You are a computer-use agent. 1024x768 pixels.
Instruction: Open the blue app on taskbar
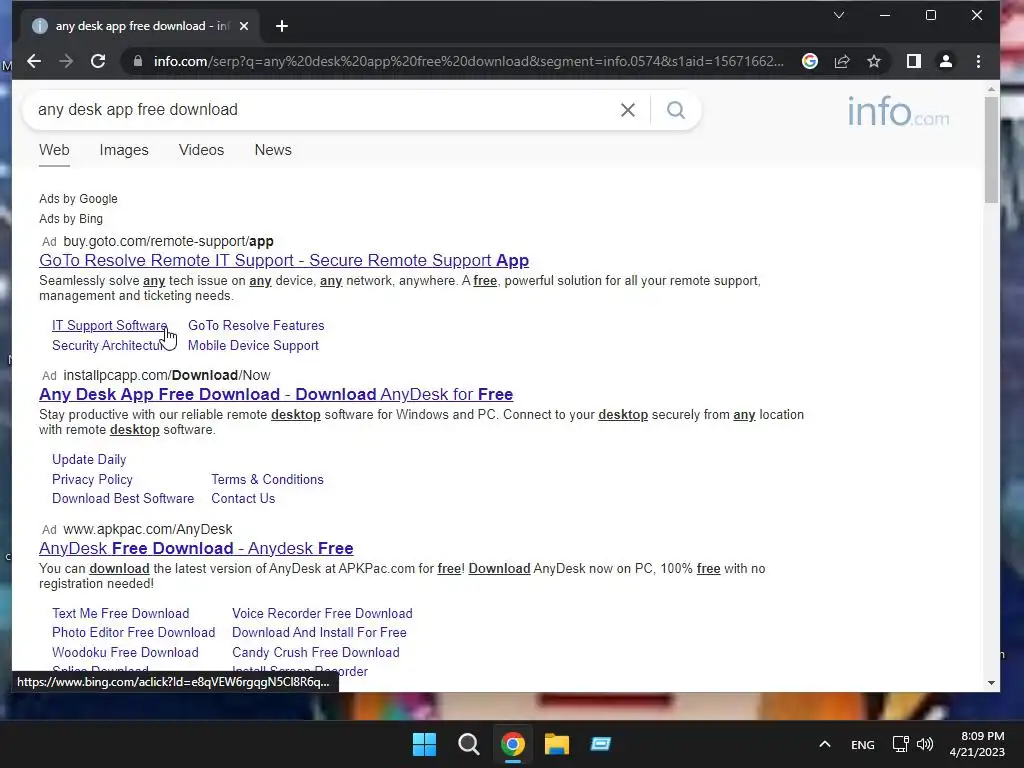click(601, 744)
